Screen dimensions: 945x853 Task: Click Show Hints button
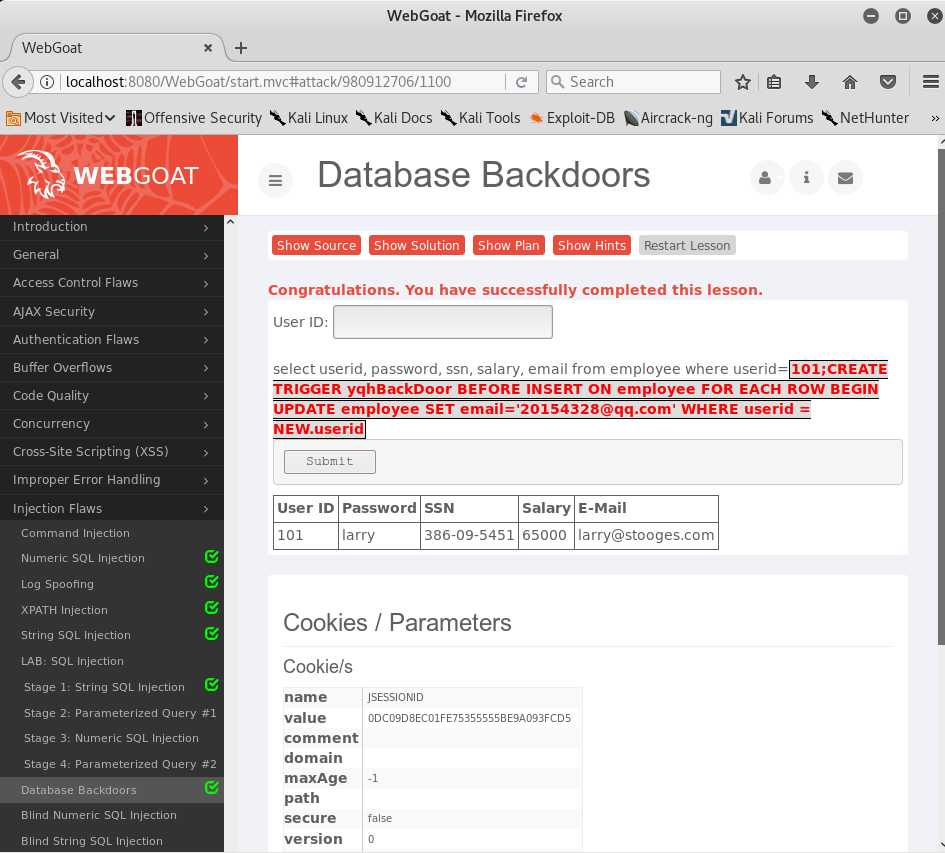point(592,245)
